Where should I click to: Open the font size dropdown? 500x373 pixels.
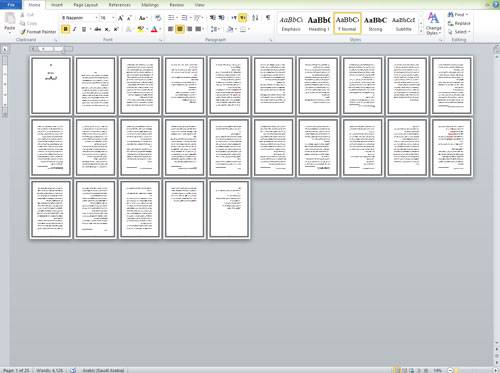coord(113,18)
